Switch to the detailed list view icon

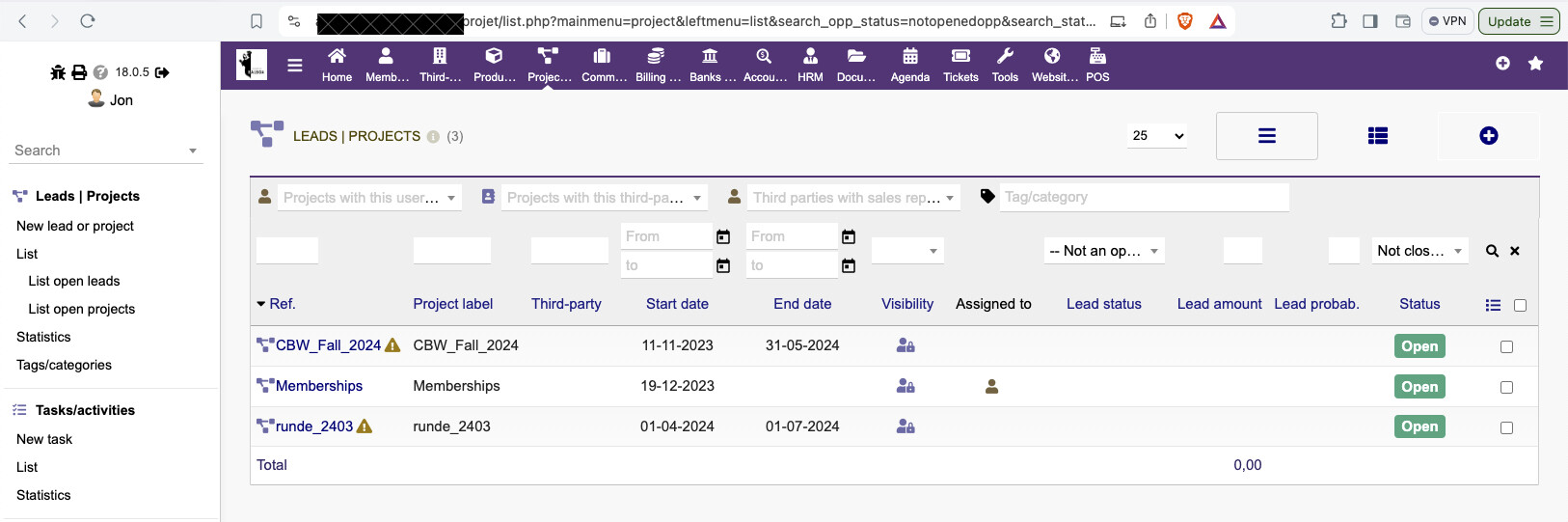pos(1378,136)
